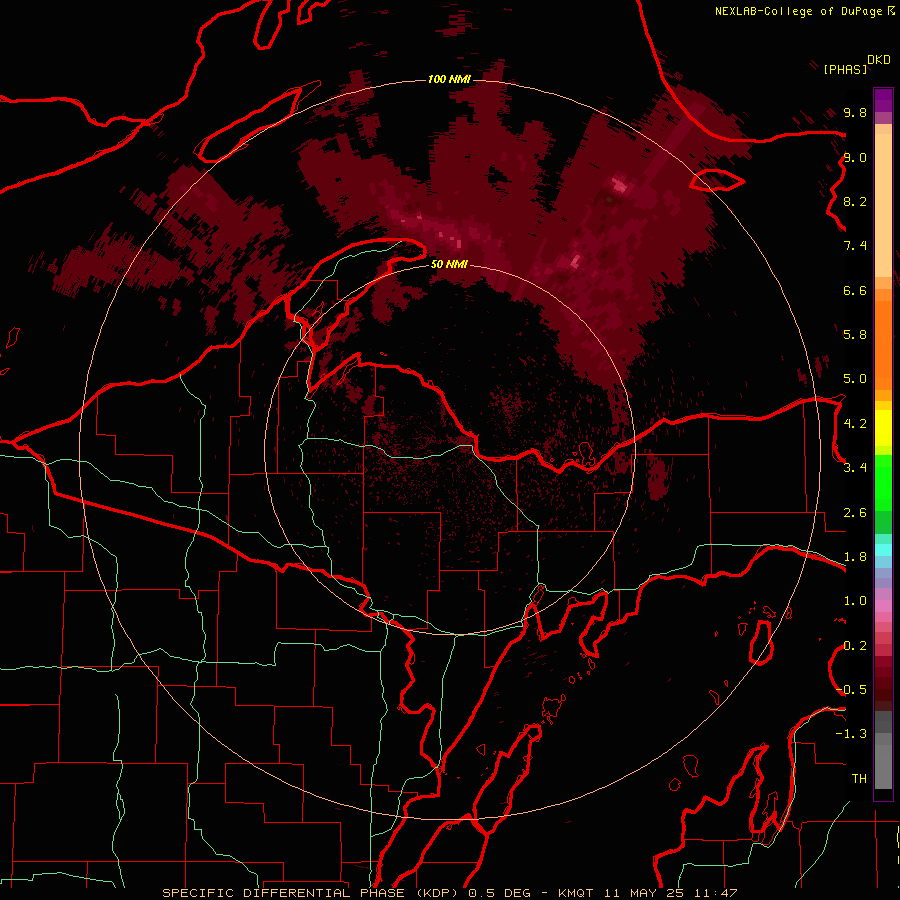Screen dimensions: 900x900
Task: Pick the pink band near the 1.0 value
Action: click(883, 606)
